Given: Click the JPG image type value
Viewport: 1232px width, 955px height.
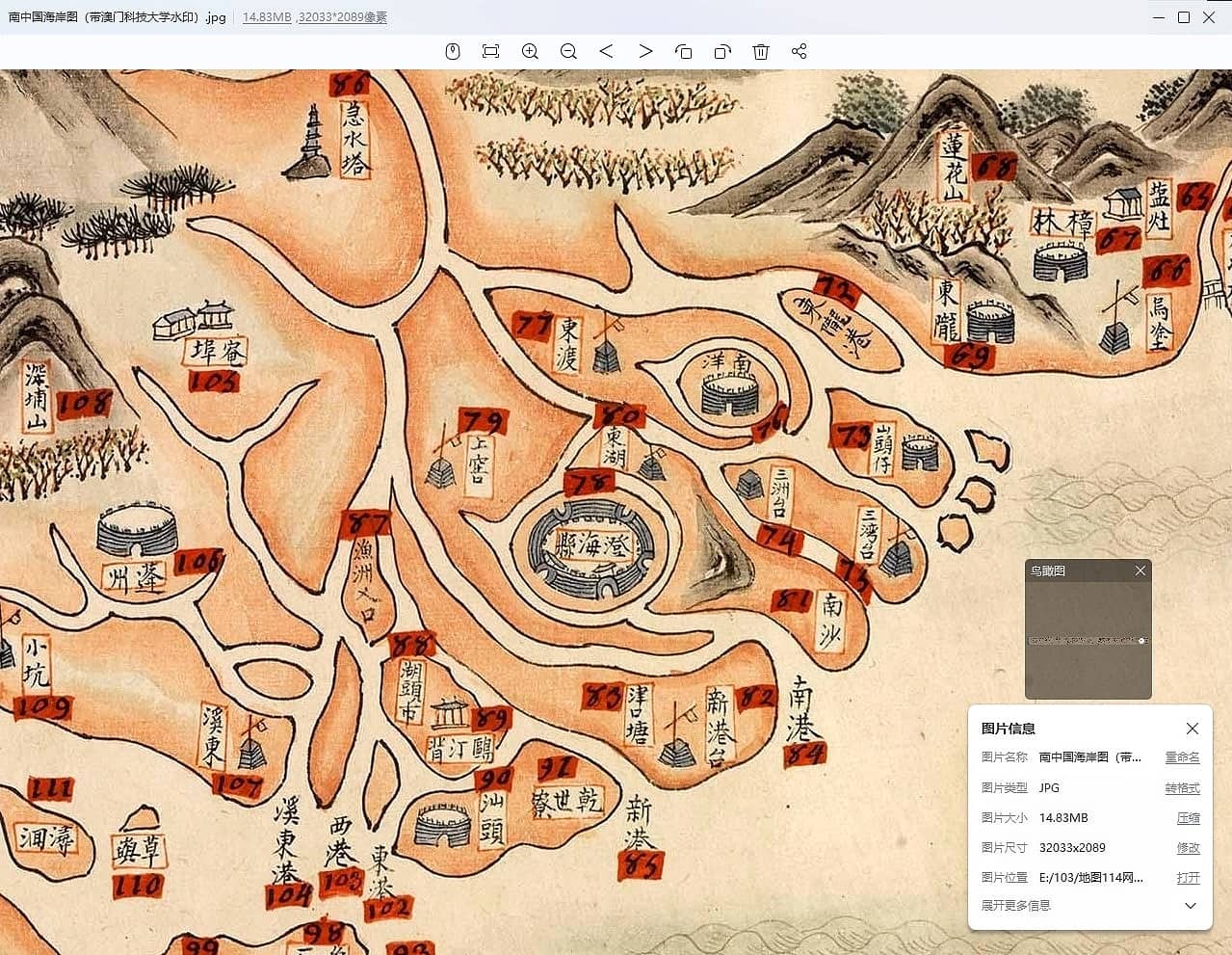Looking at the screenshot, I should [x=1049, y=788].
